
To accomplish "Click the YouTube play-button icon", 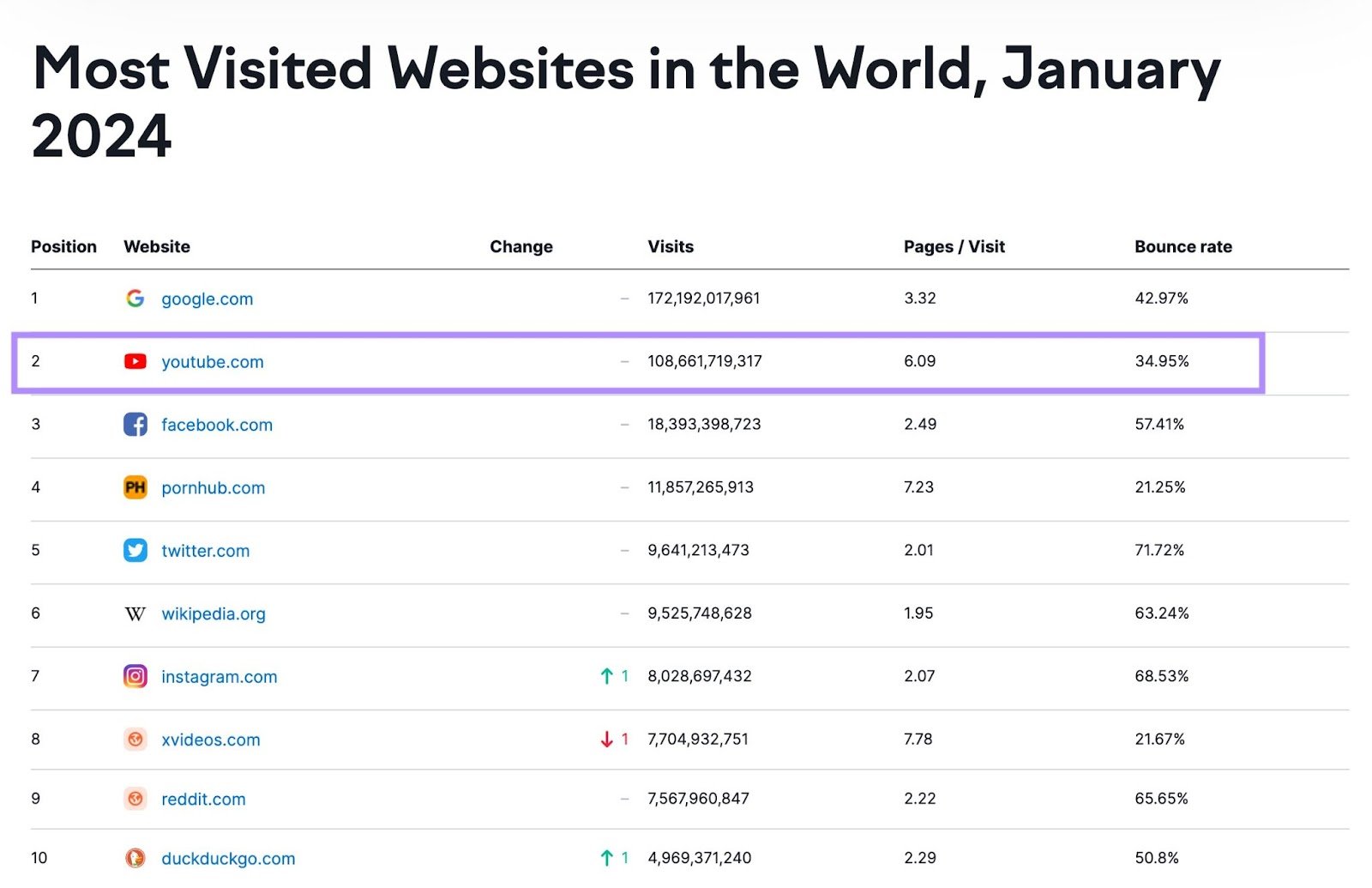I will point(135,361).
